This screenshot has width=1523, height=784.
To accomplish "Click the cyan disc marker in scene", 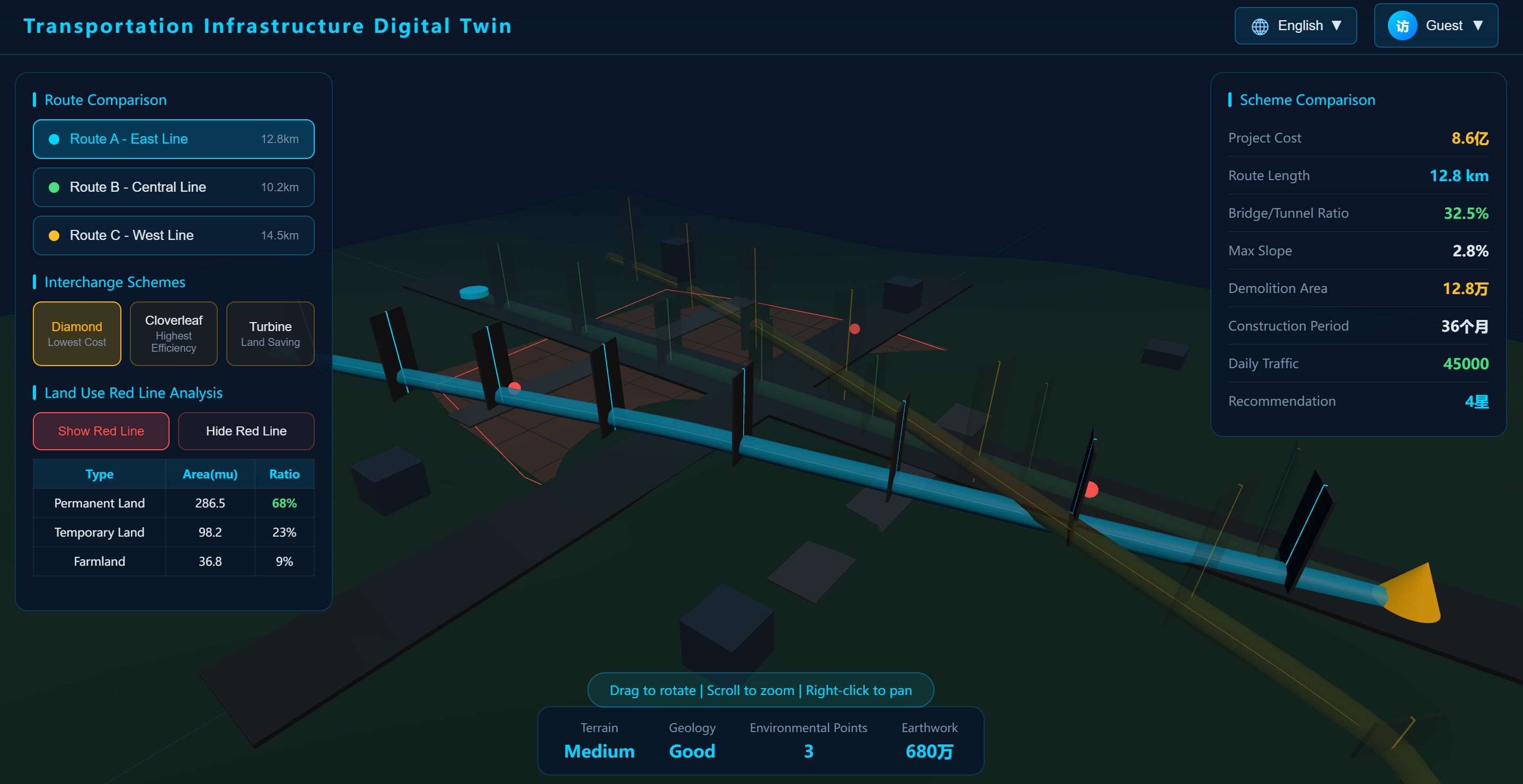I will coord(474,292).
